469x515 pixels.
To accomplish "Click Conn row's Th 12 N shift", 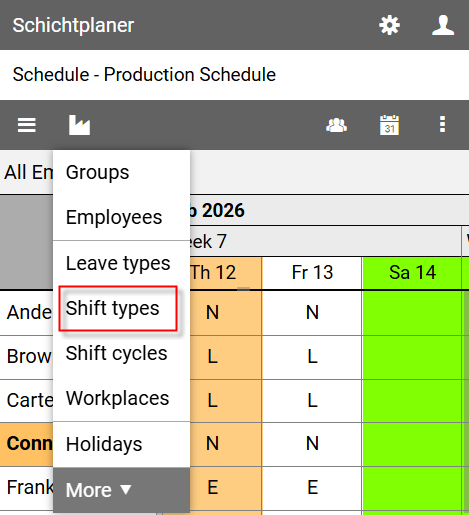I will (226, 444).
